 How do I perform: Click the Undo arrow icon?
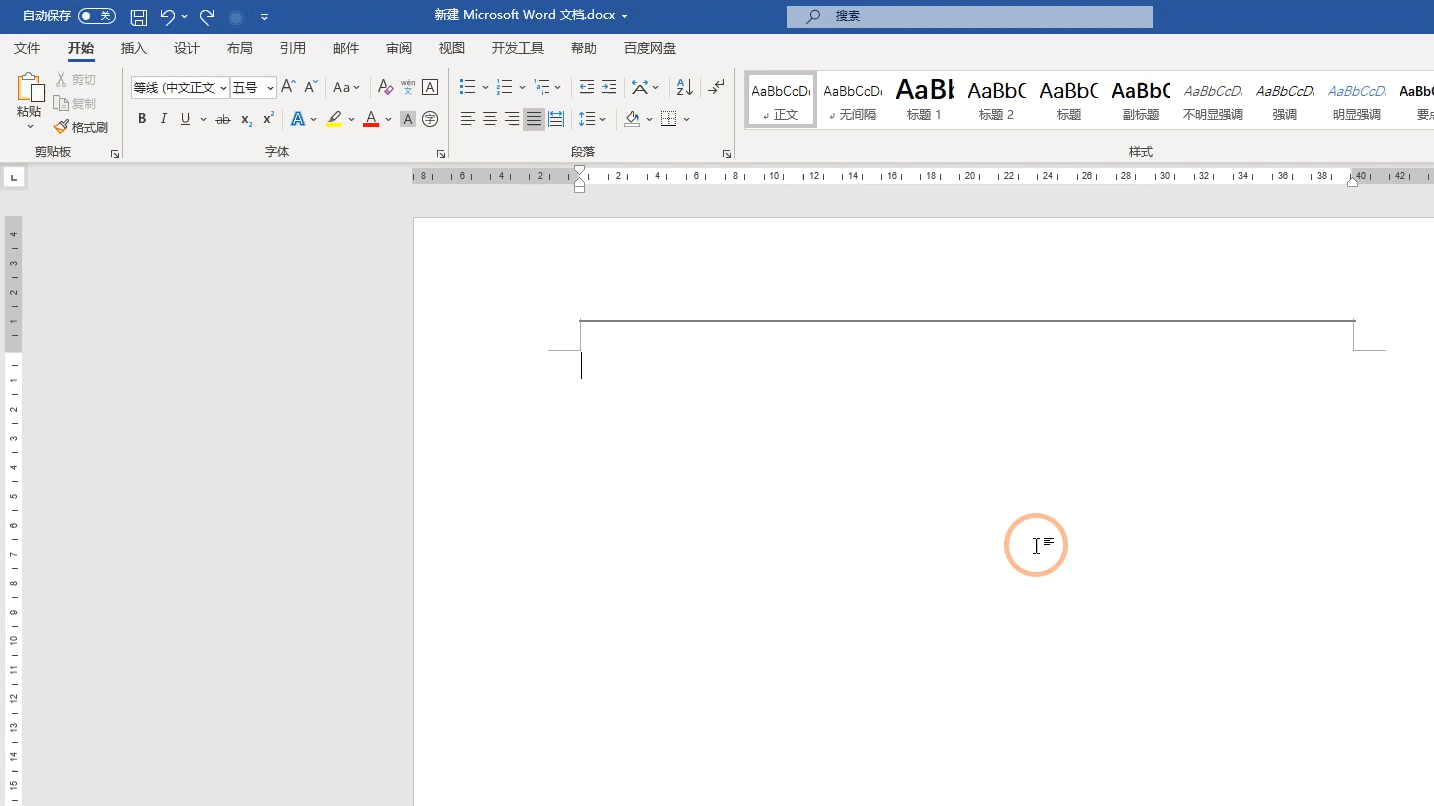coord(167,17)
